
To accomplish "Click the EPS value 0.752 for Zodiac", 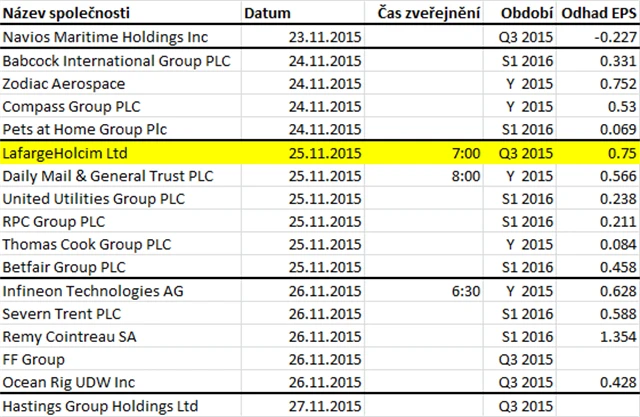I will point(618,84).
